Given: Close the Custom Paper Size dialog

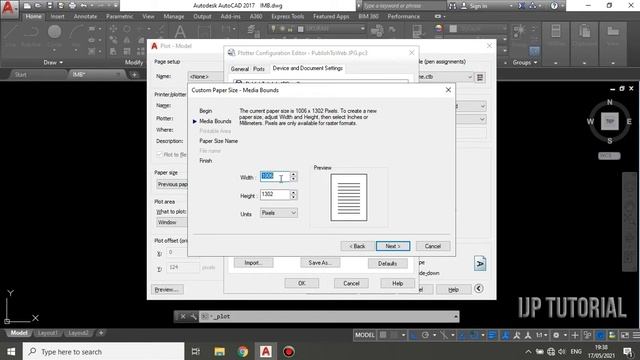Looking at the screenshot, I should tap(448, 90).
